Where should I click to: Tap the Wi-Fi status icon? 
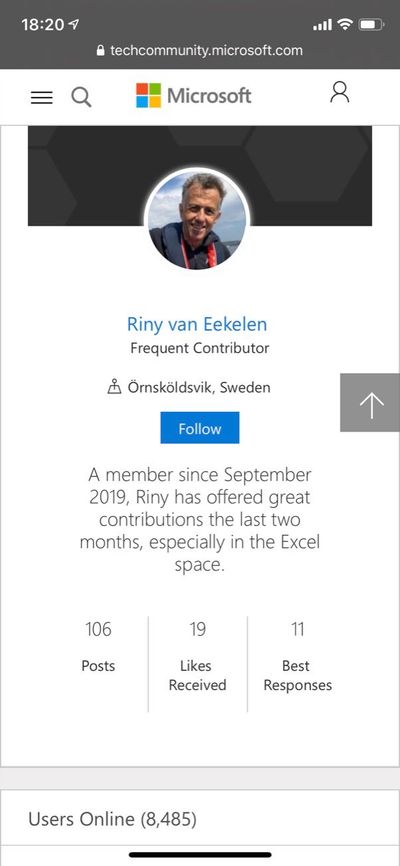(x=345, y=24)
